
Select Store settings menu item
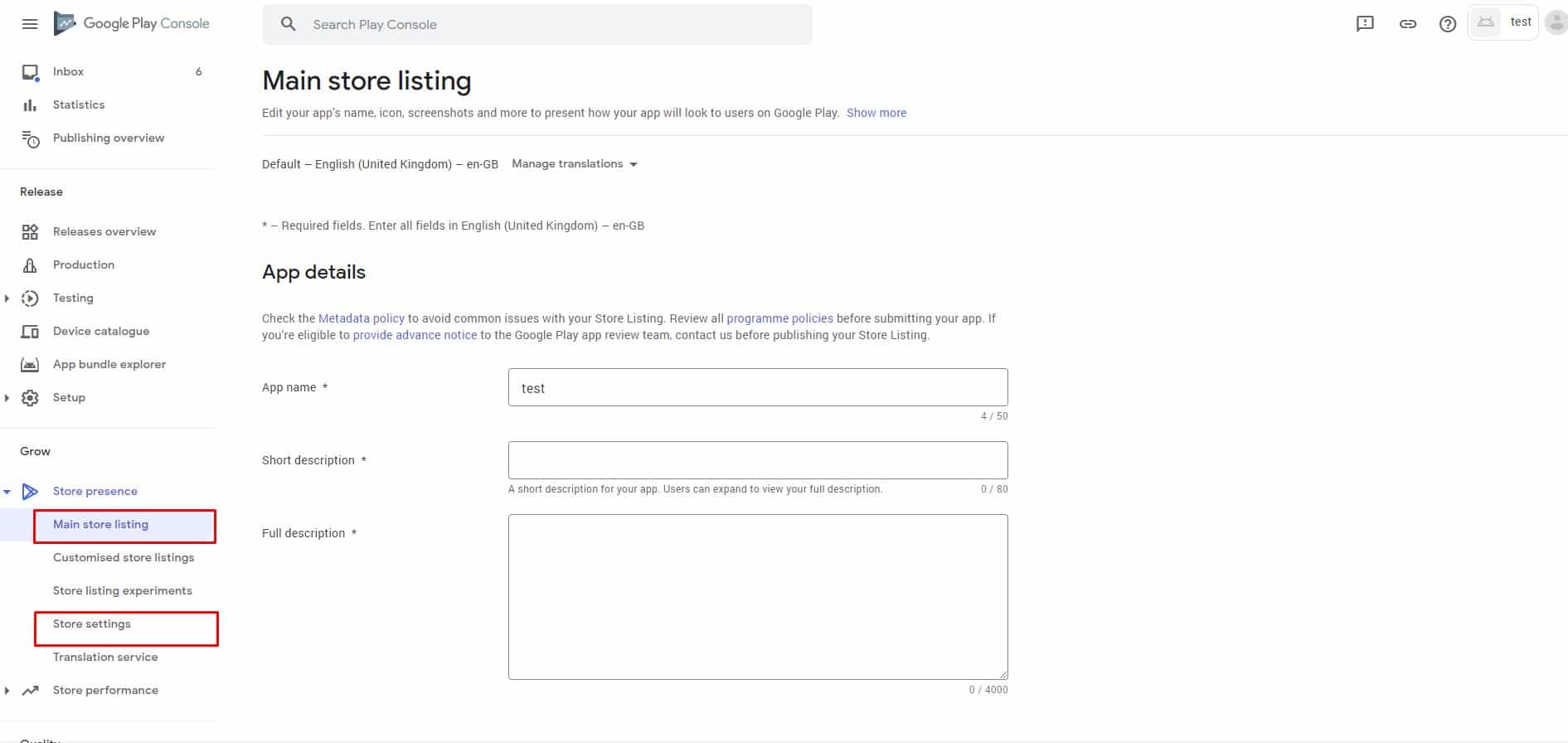point(92,624)
